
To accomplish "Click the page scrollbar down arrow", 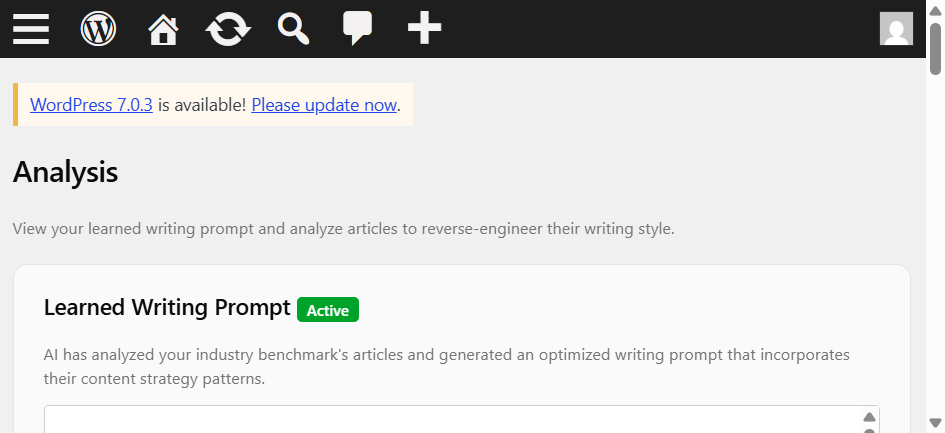I will click(935, 422).
